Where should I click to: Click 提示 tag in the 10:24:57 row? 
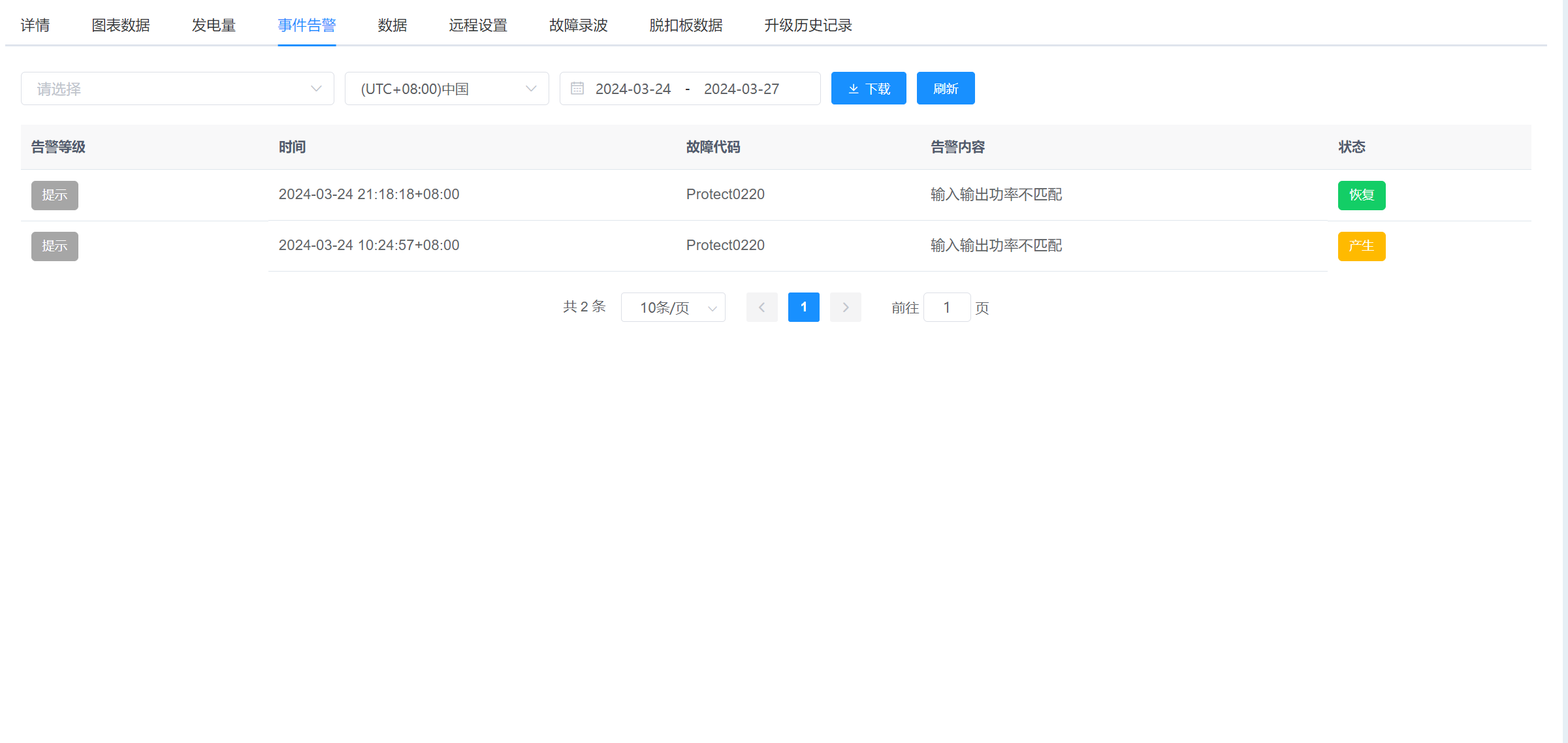pyautogui.click(x=55, y=246)
